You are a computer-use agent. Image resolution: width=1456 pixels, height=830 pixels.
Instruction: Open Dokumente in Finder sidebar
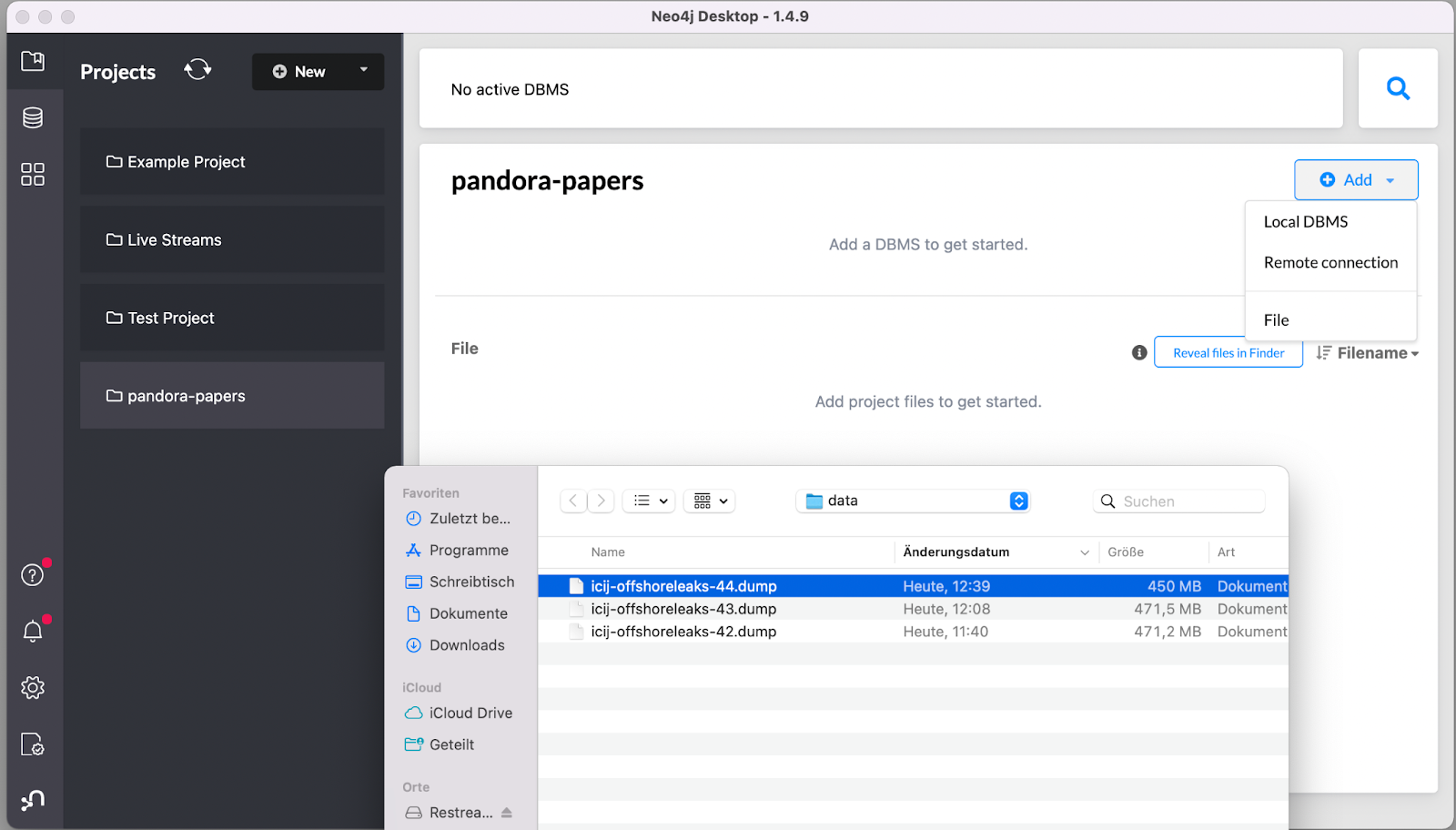pos(459,614)
